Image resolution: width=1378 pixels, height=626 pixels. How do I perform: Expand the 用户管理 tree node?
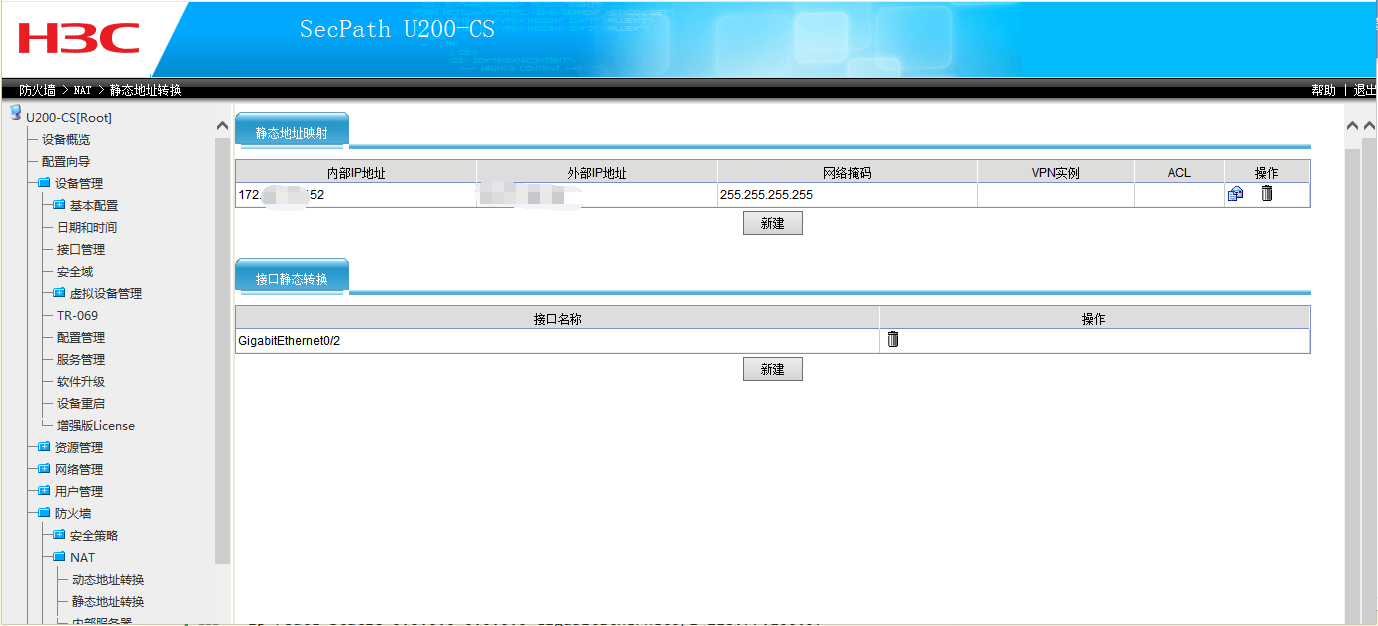(x=43, y=491)
